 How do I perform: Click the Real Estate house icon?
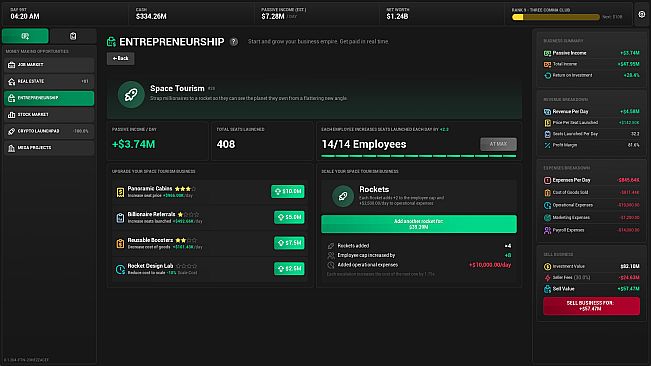point(12,81)
